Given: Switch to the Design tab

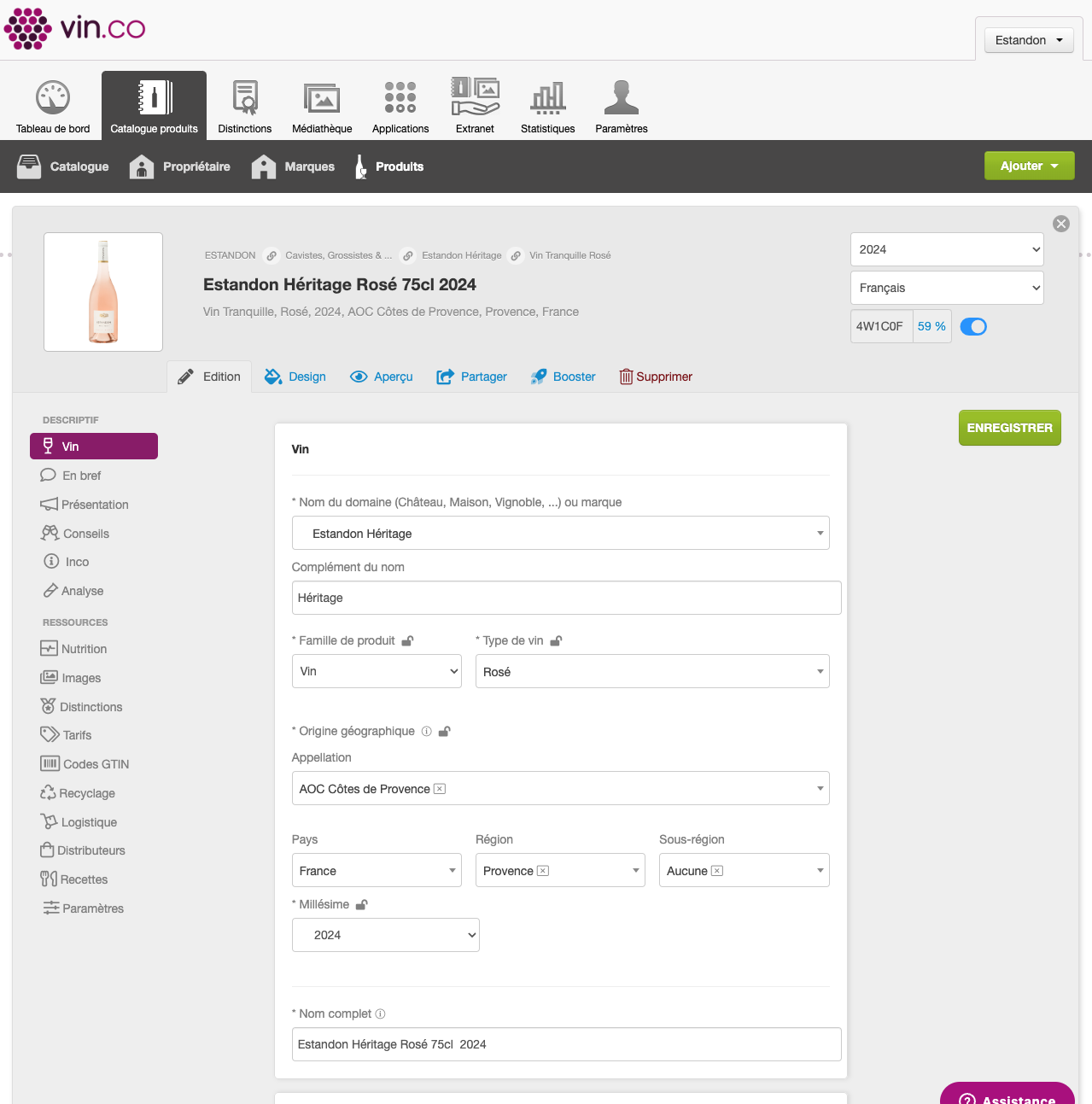Looking at the screenshot, I should point(295,377).
